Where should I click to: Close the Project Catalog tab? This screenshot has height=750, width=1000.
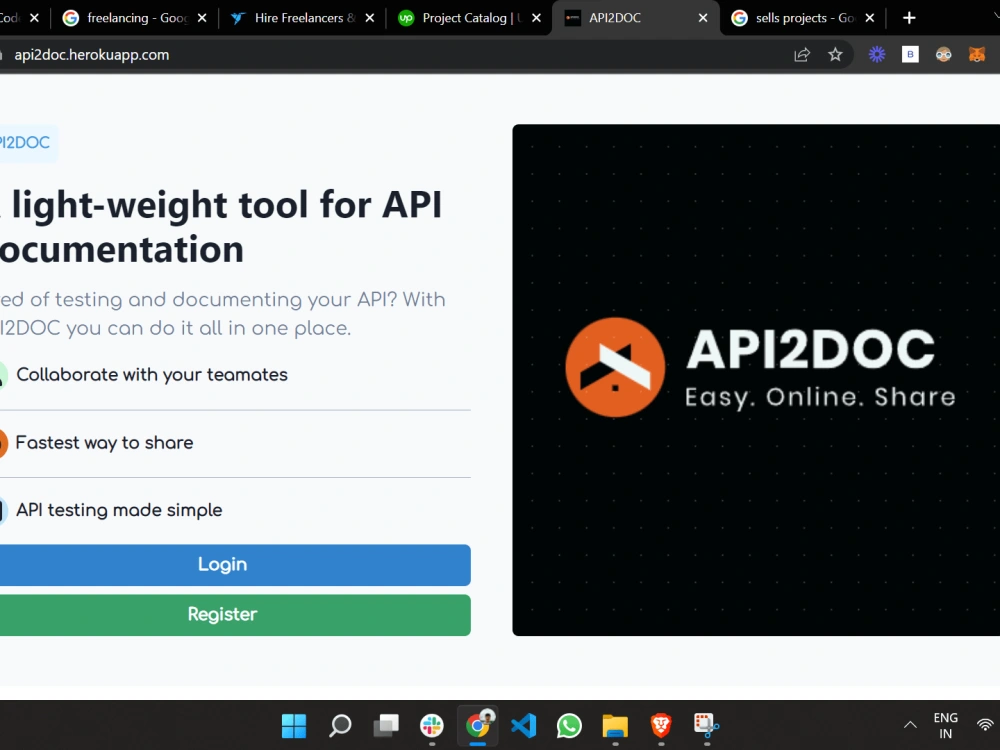point(536,18)
